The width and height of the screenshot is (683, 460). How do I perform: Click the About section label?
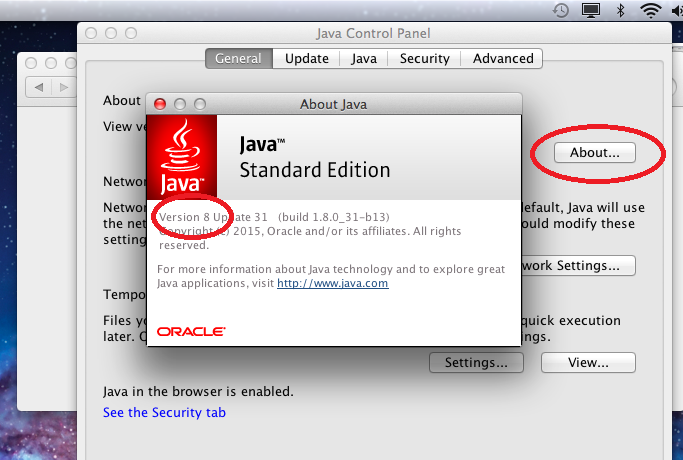click(122, 101)
